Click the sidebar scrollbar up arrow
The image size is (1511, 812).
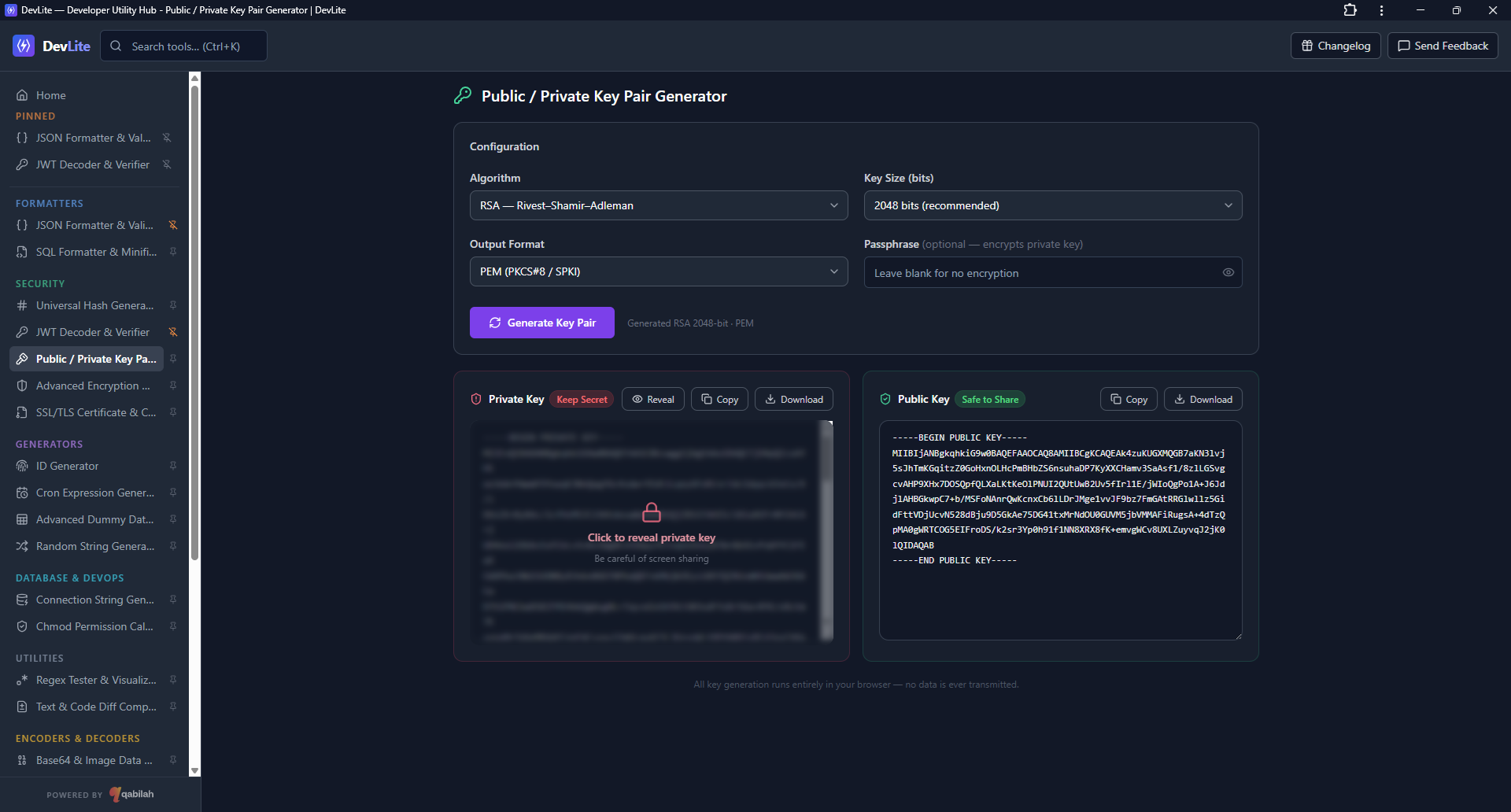[x=195, y=77]
